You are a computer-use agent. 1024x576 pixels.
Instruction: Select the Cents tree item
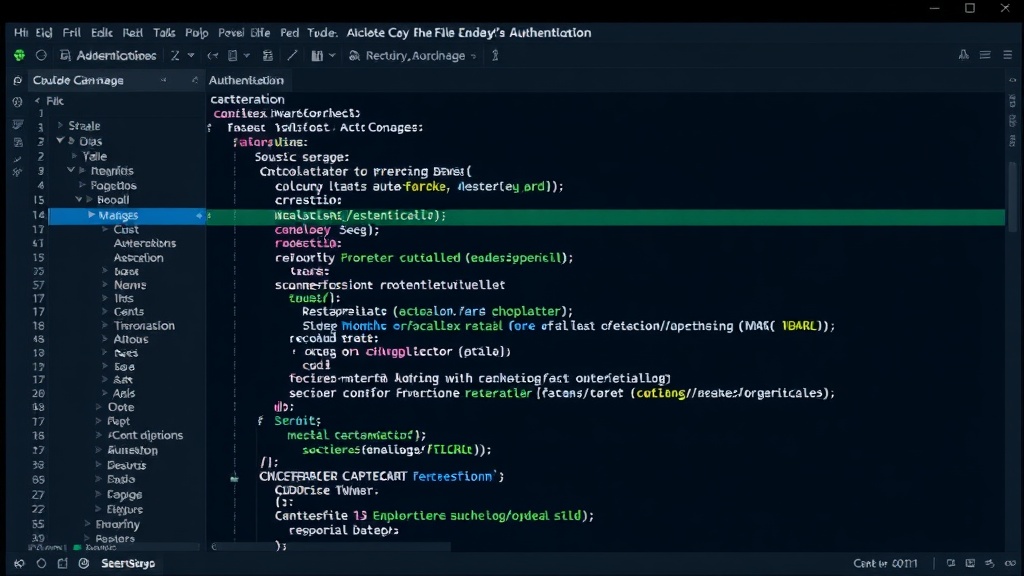(x=129, y=312)
